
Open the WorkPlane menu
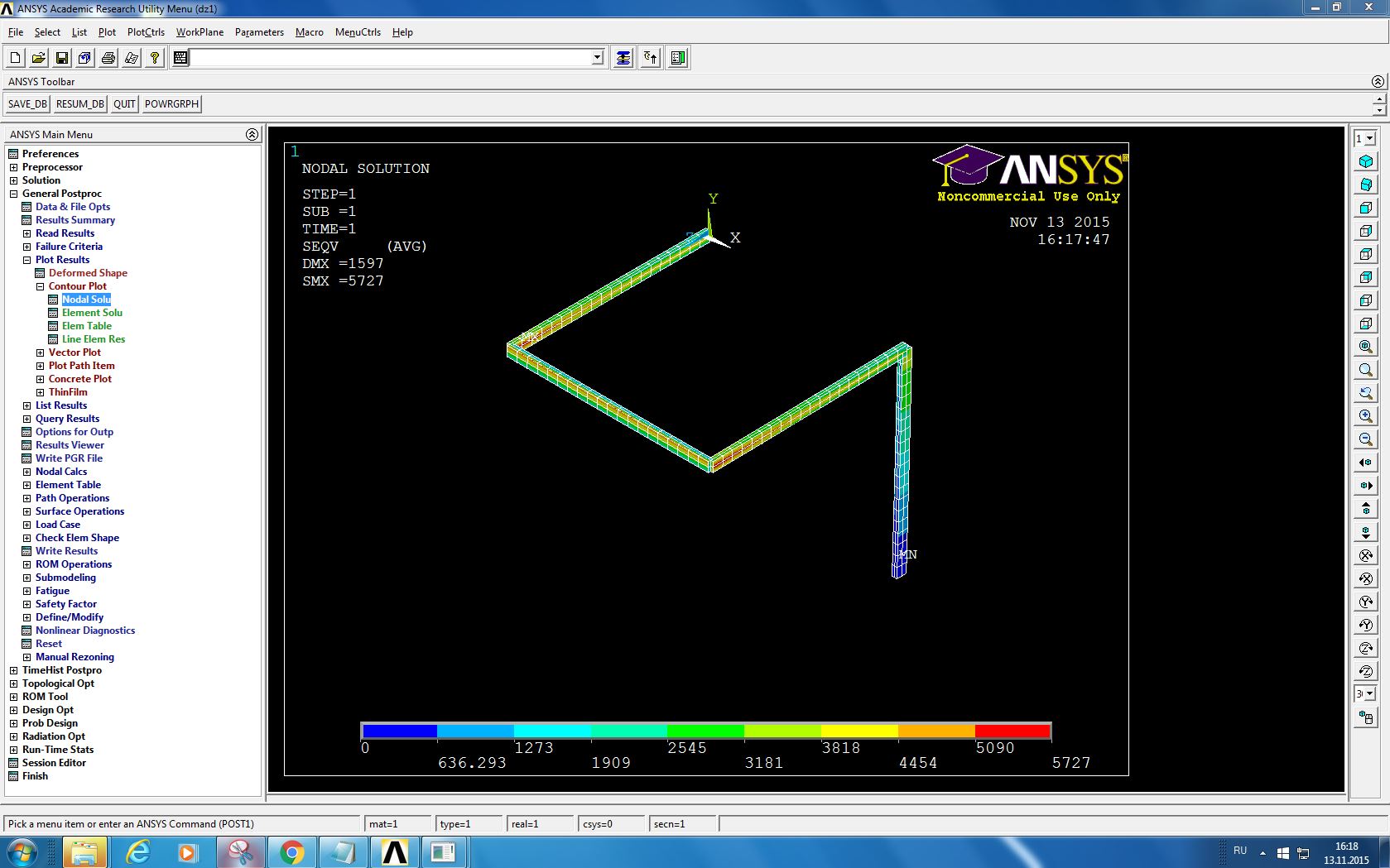(200, 32)
